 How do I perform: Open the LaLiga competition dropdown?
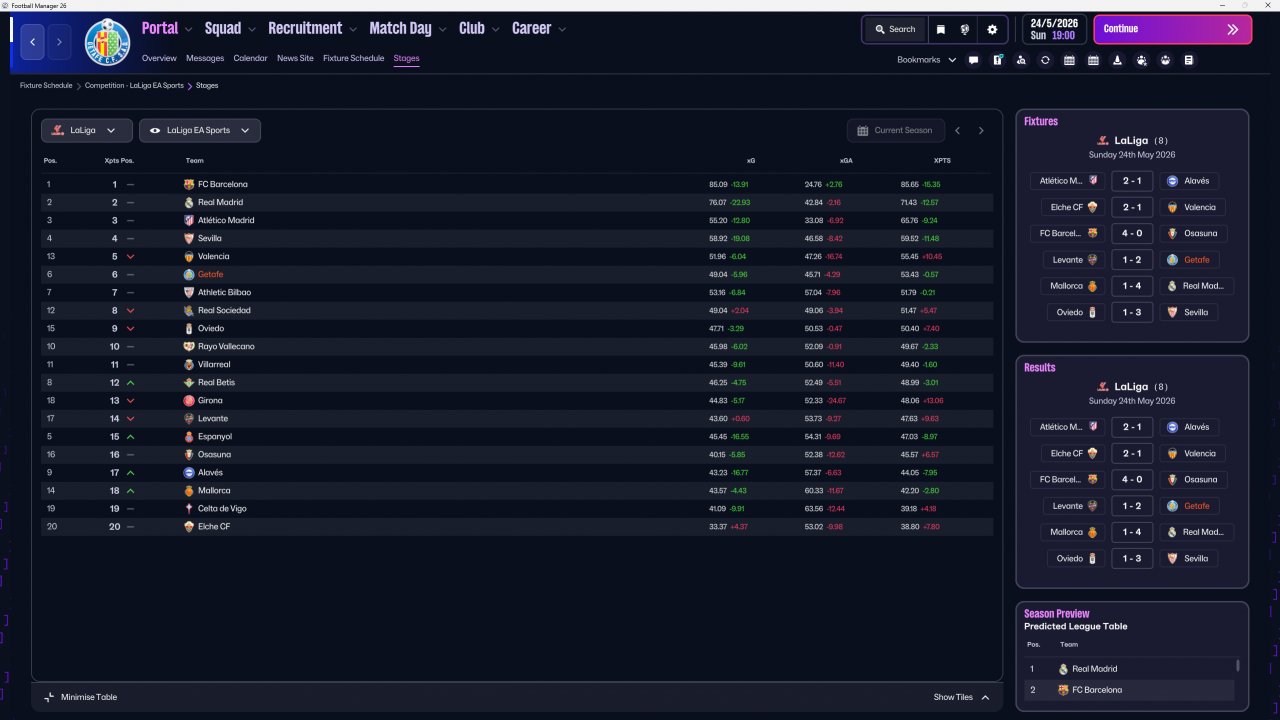(86, 131)
